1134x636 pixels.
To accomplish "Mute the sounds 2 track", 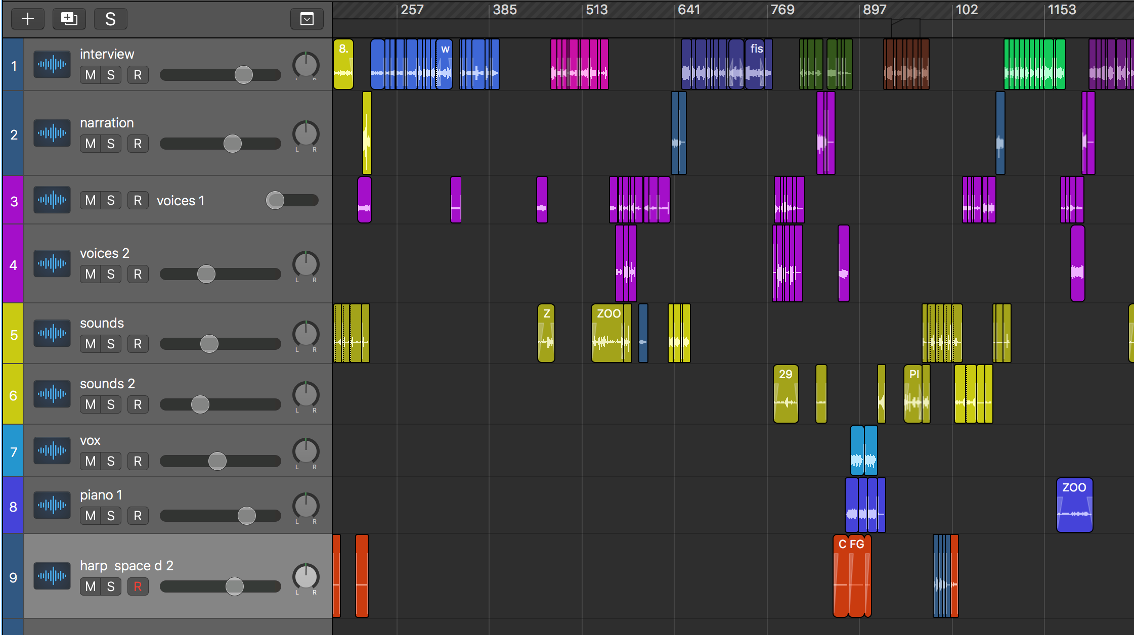I will point(90,404).
